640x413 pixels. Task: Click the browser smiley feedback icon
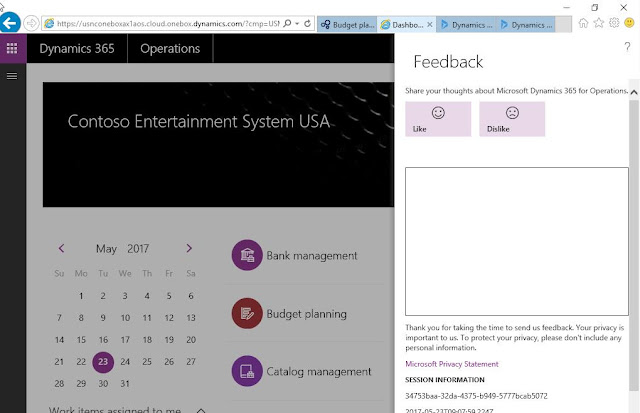click(x=630, y=23)
